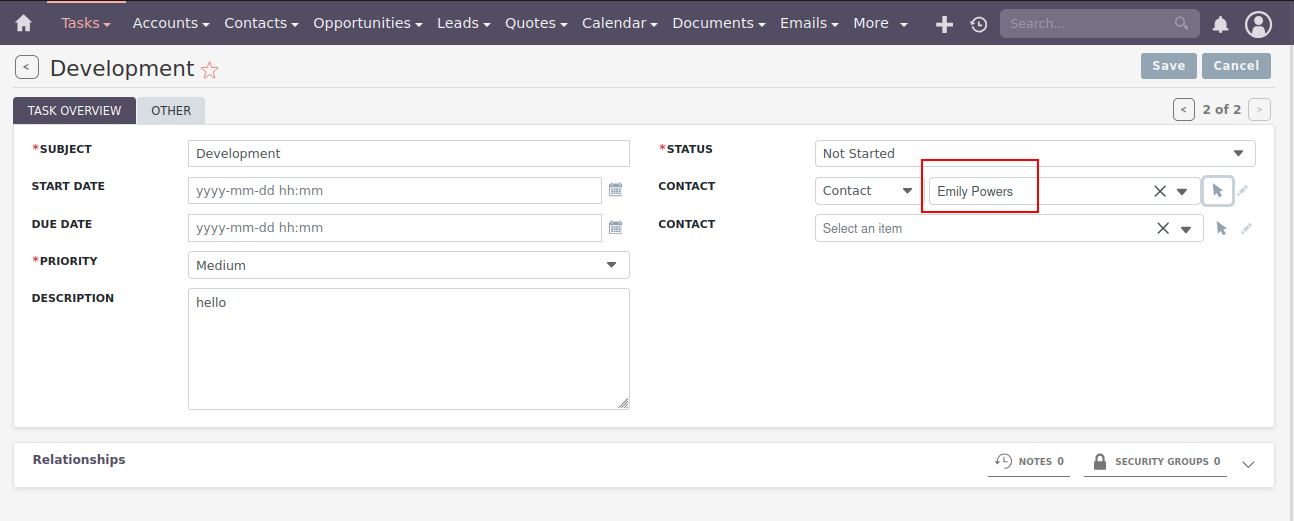Switch to the Other tab
Screen dimensions: 1294x521
pos(171,111)
